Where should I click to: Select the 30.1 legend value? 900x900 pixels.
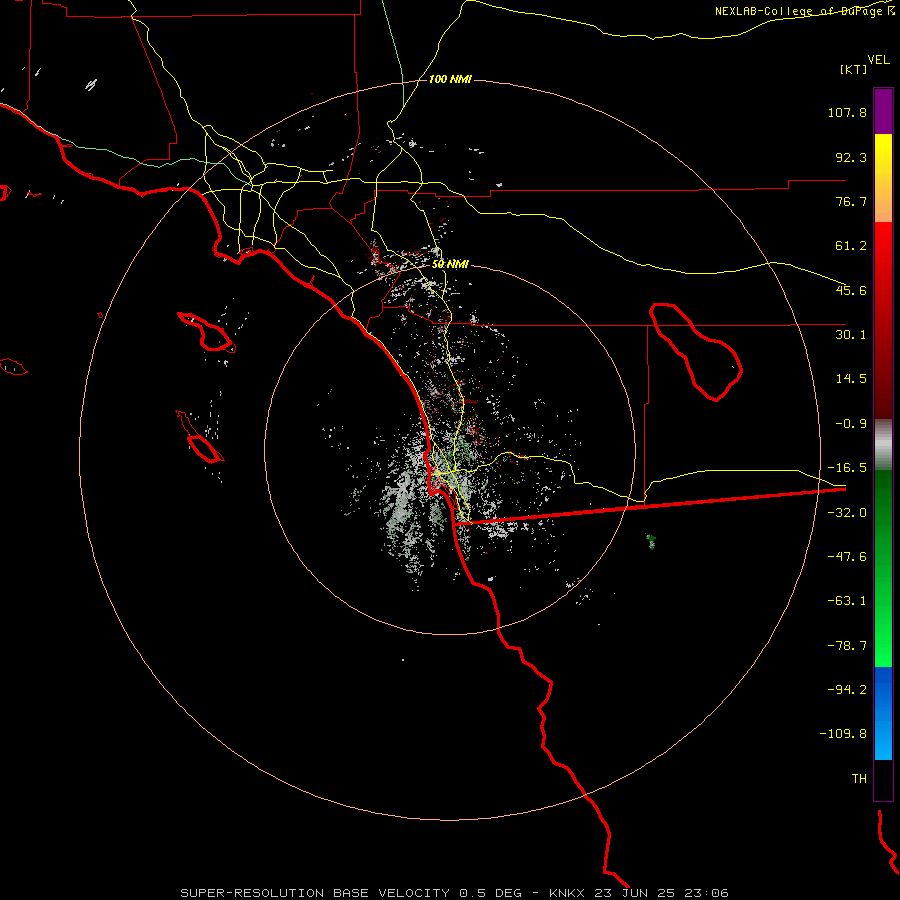click(851, 335)
